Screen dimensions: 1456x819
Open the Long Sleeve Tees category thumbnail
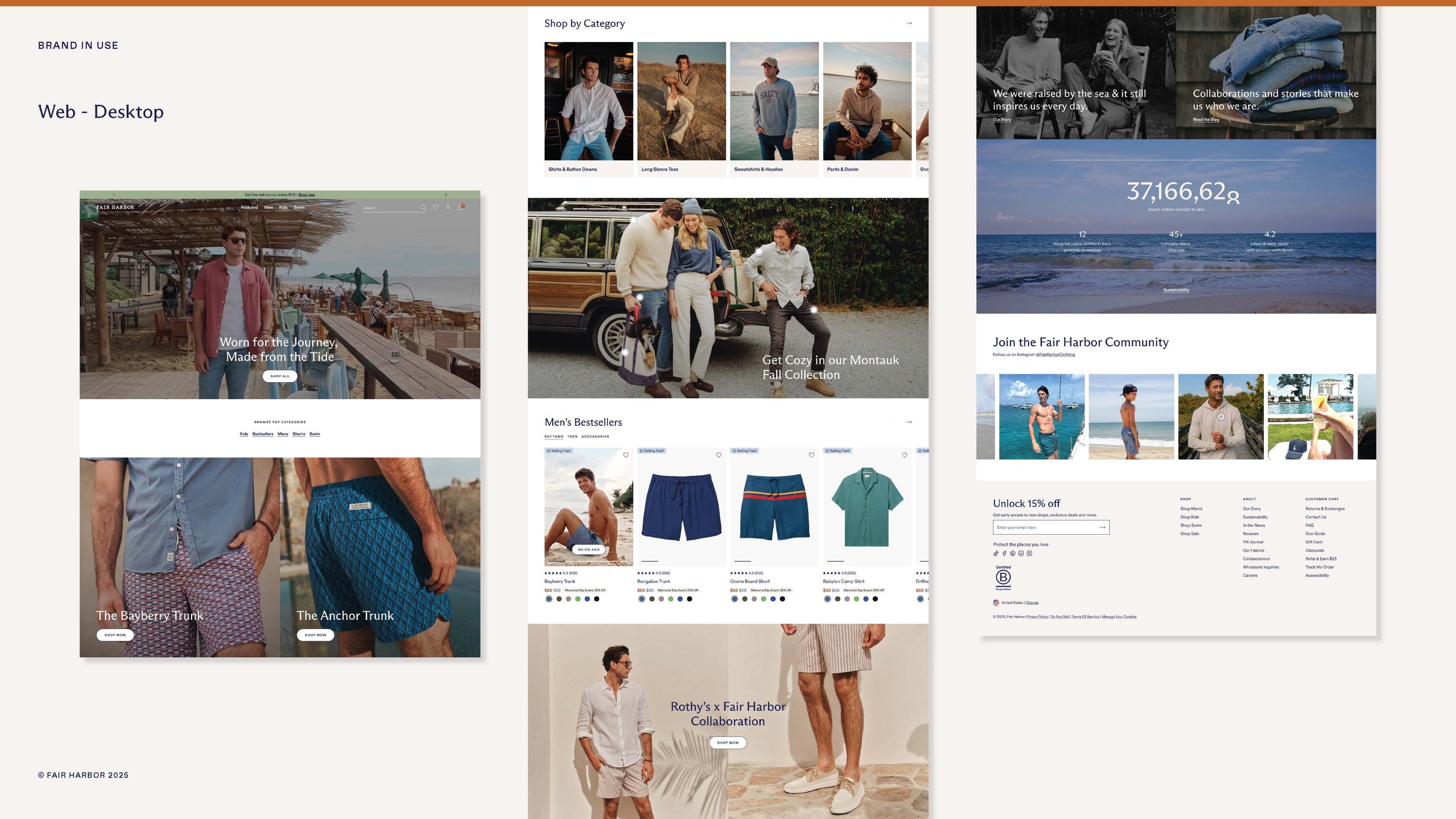[681, 101]
